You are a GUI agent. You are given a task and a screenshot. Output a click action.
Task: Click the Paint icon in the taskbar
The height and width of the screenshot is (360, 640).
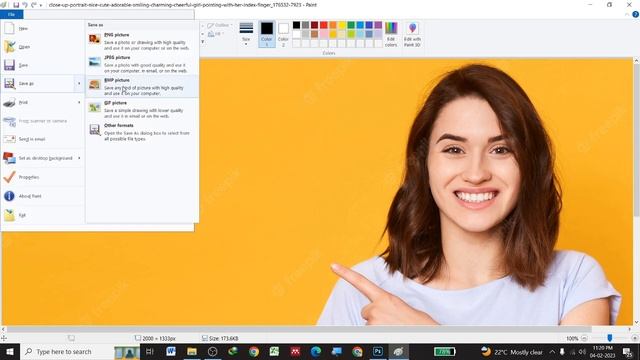(398, 351)
